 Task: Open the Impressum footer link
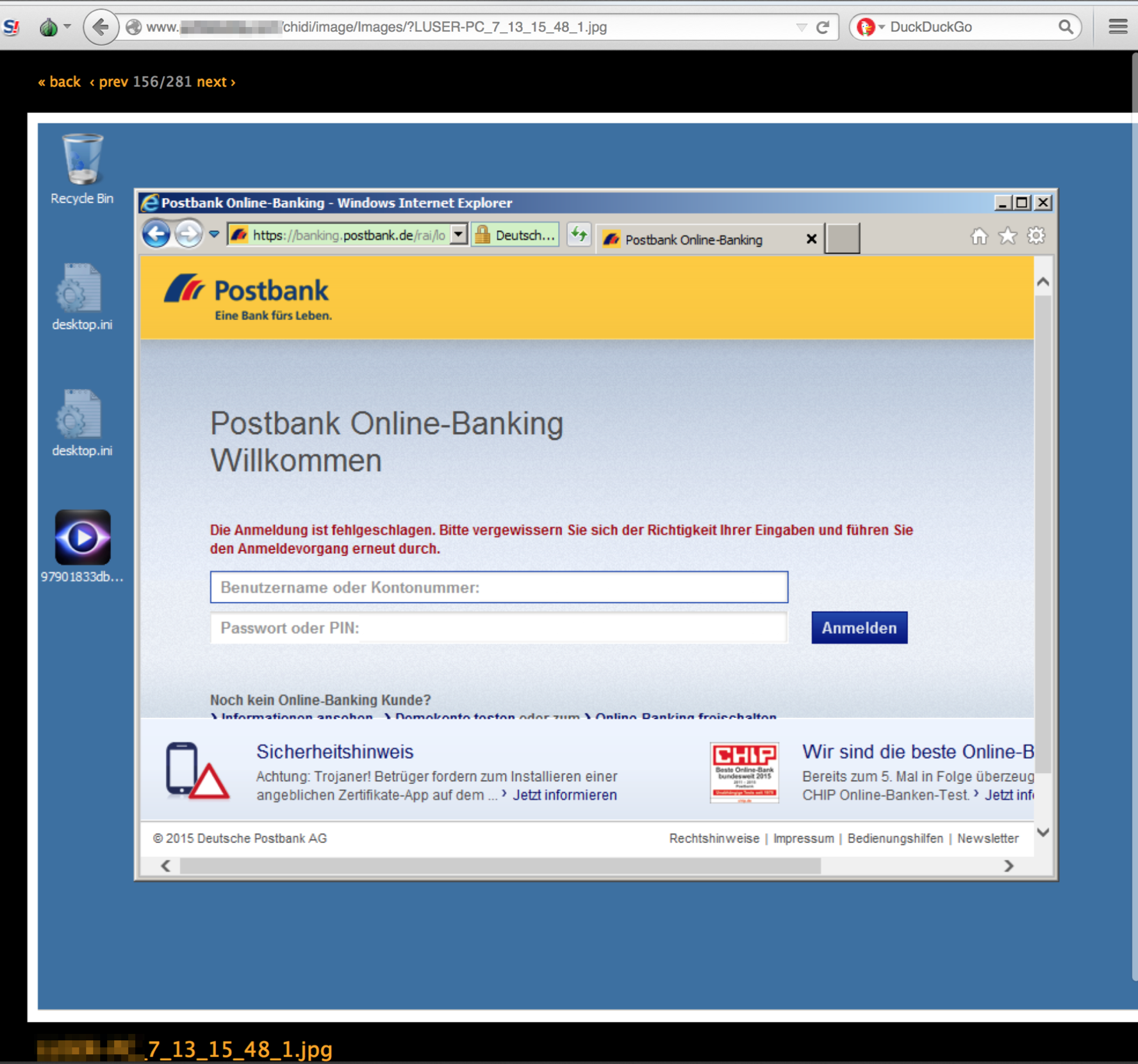tap(804, 838)
